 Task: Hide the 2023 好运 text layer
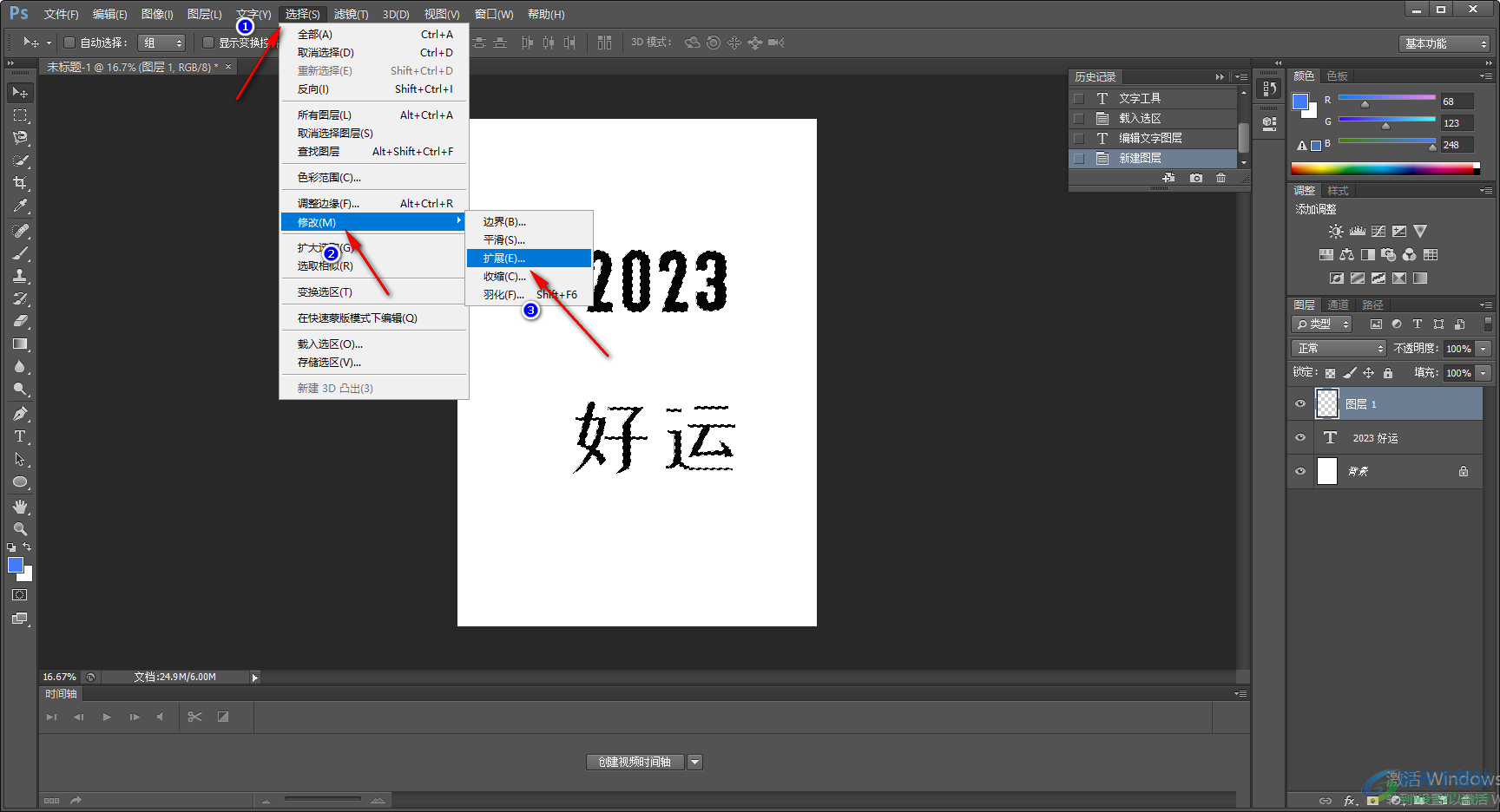click(1300, 438)
